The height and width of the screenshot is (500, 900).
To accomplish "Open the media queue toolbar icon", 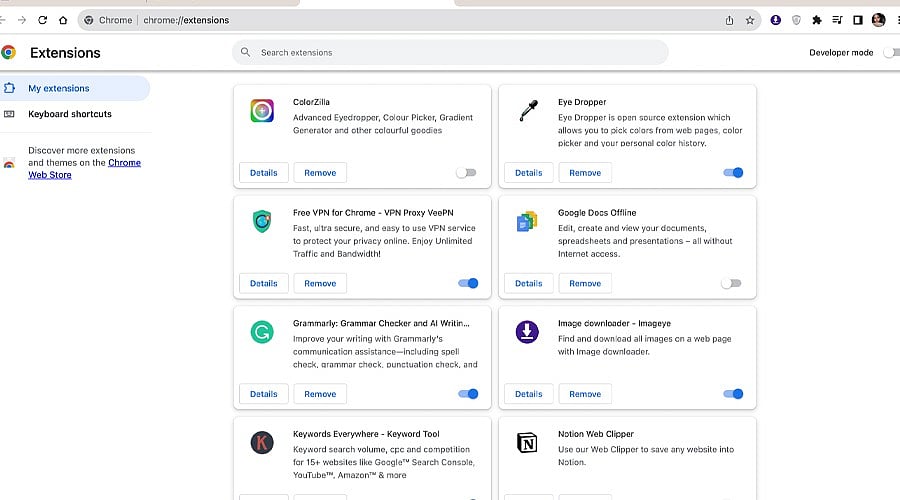I will click(x=837, y=20).
